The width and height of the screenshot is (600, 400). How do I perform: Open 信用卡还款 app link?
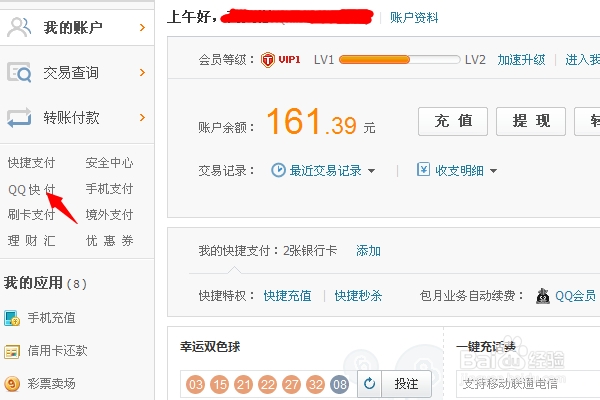click(x=57, y=351)
